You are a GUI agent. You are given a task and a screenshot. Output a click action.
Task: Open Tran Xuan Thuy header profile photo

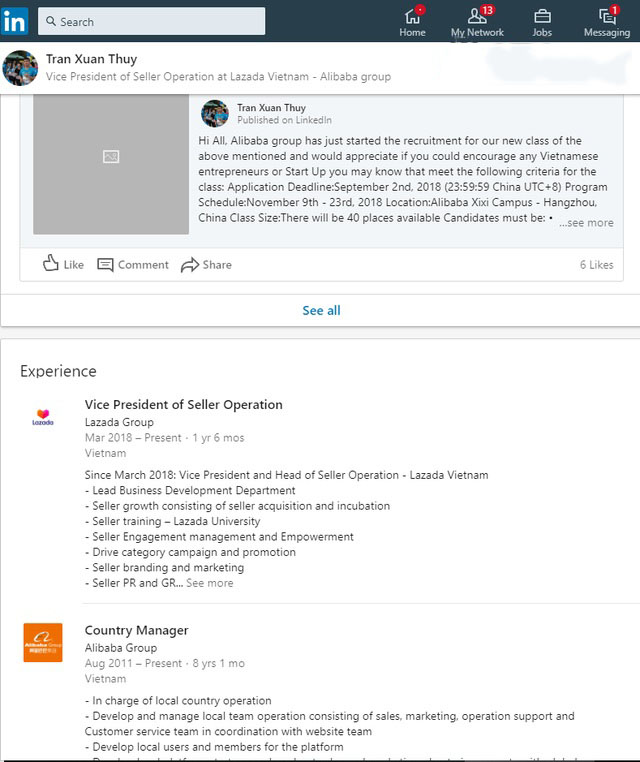[21, 67]
